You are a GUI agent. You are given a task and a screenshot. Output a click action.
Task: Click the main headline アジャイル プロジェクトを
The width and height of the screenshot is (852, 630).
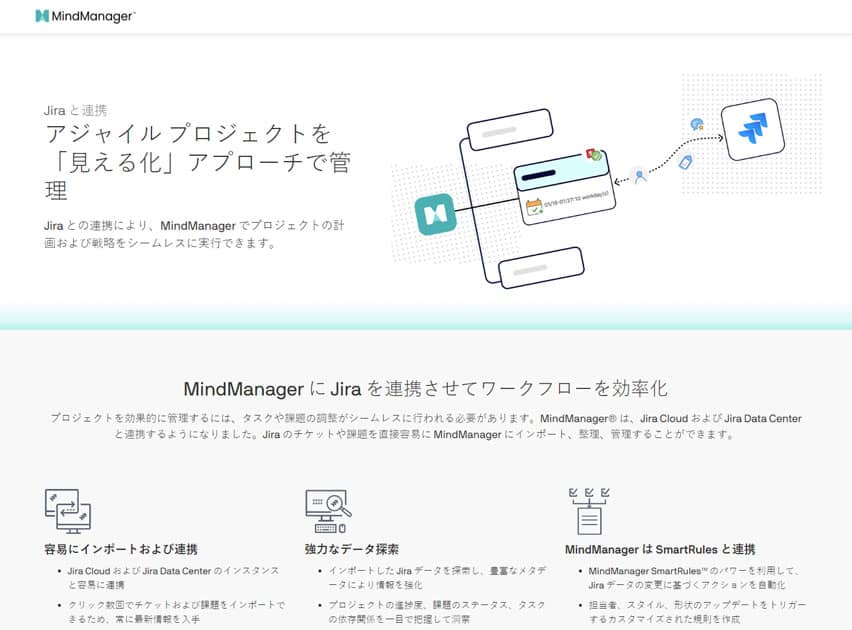pos(187,134)
